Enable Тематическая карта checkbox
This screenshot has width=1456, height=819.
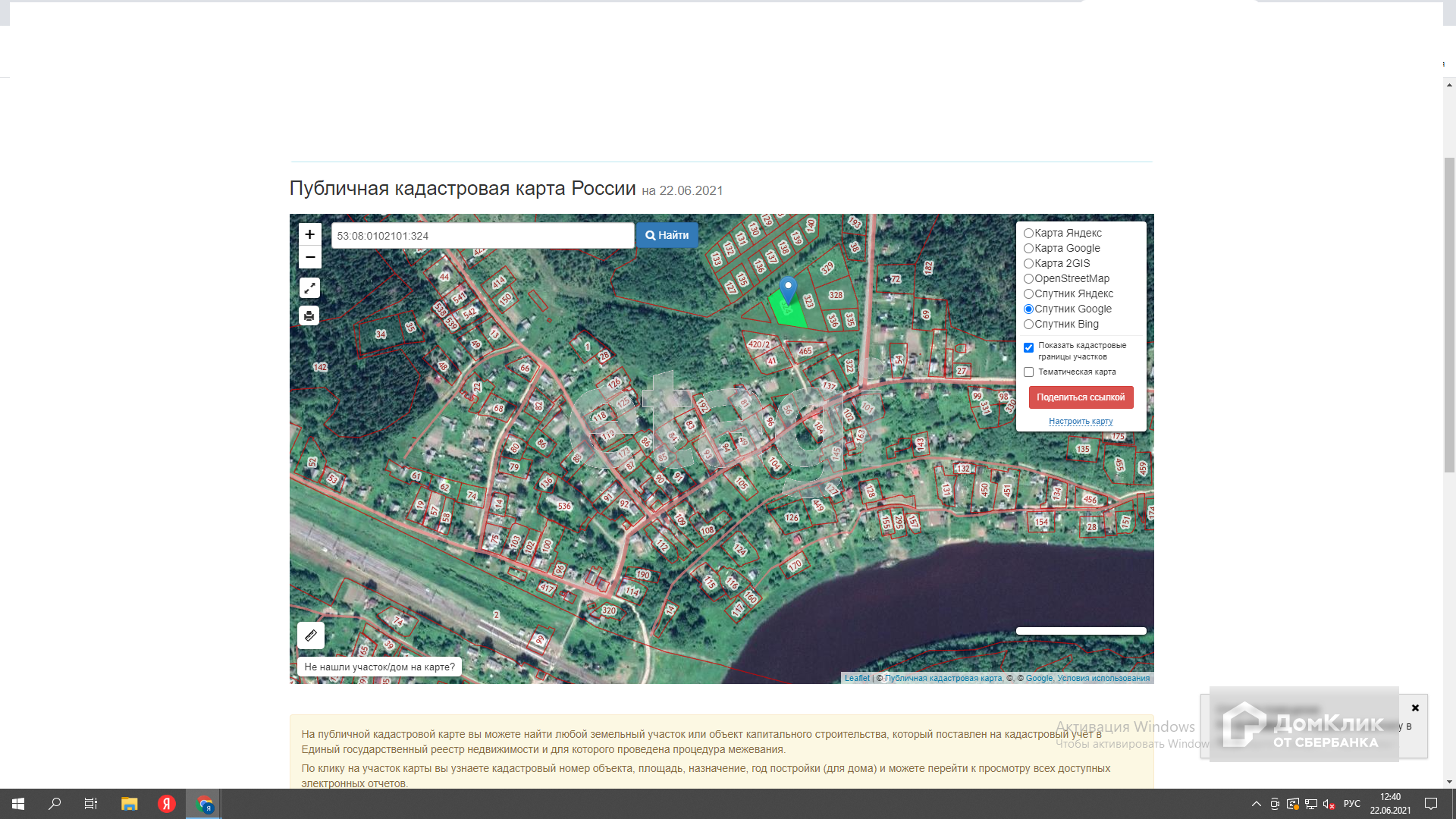pyautogui.click(x=1028, y=372)
